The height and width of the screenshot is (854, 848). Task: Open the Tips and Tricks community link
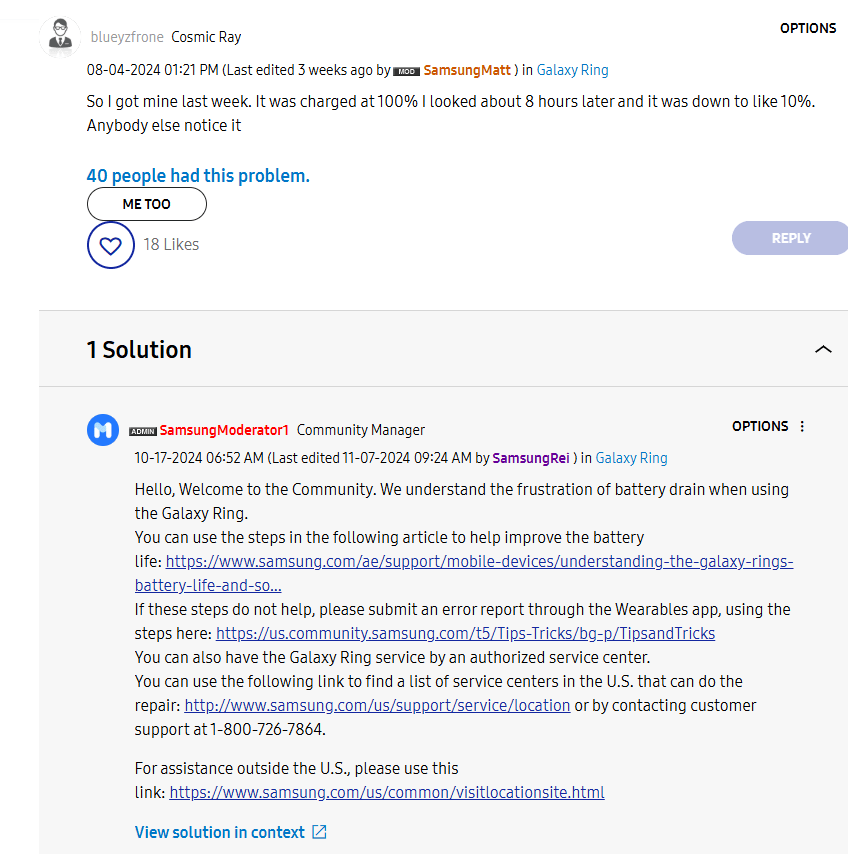[x=465, y=633]
